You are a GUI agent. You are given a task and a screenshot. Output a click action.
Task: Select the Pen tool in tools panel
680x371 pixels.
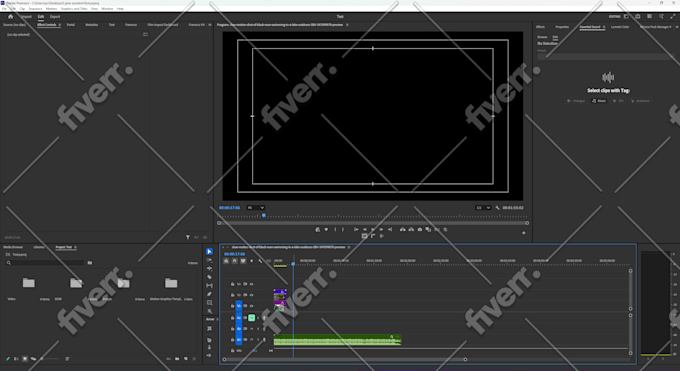(209, 294)
